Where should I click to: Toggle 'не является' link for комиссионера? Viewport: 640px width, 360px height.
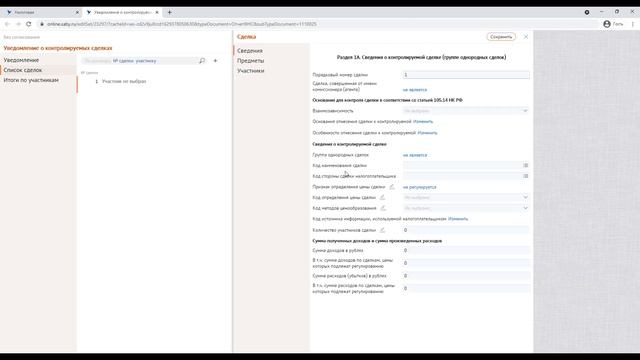pyautogui.click(x=415, y=90)
